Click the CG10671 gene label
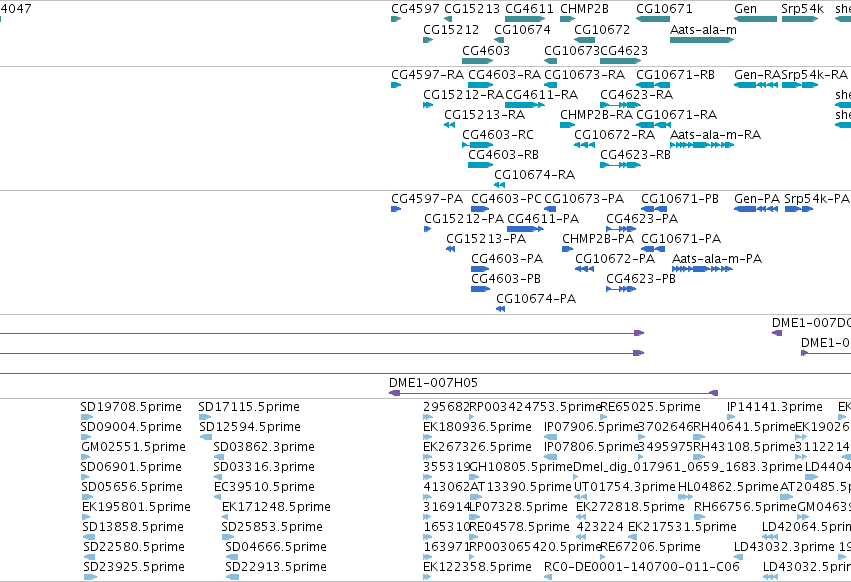851x582 pixels. click(664, 9)
